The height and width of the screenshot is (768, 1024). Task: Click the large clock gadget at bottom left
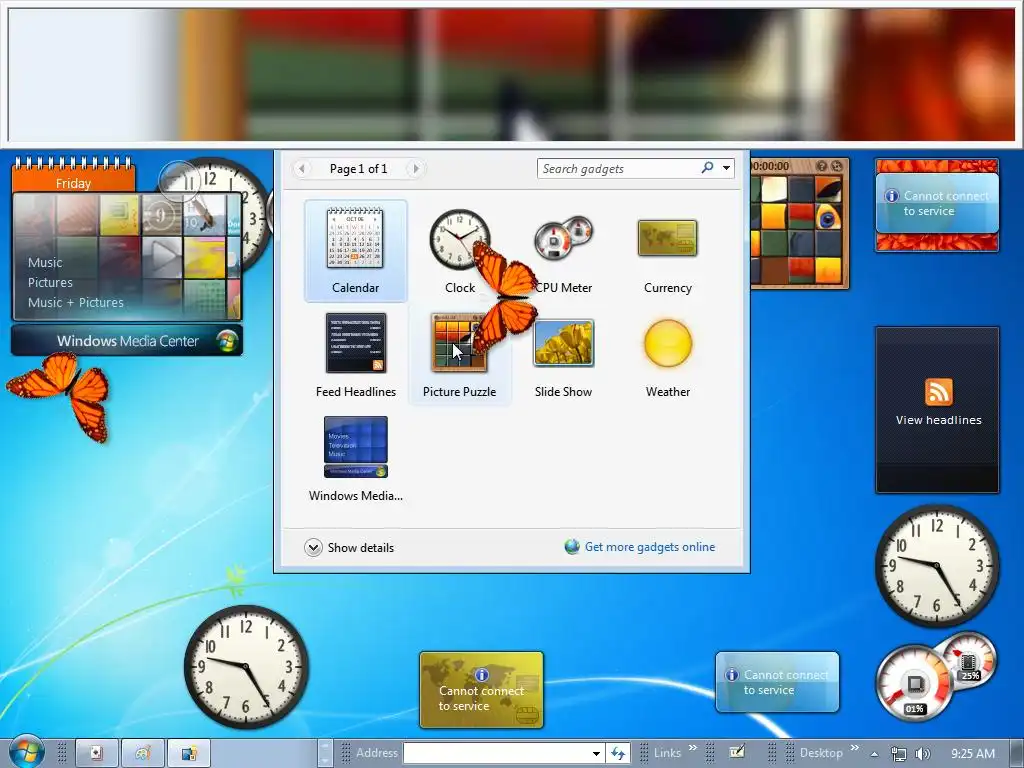click(246, 667)
